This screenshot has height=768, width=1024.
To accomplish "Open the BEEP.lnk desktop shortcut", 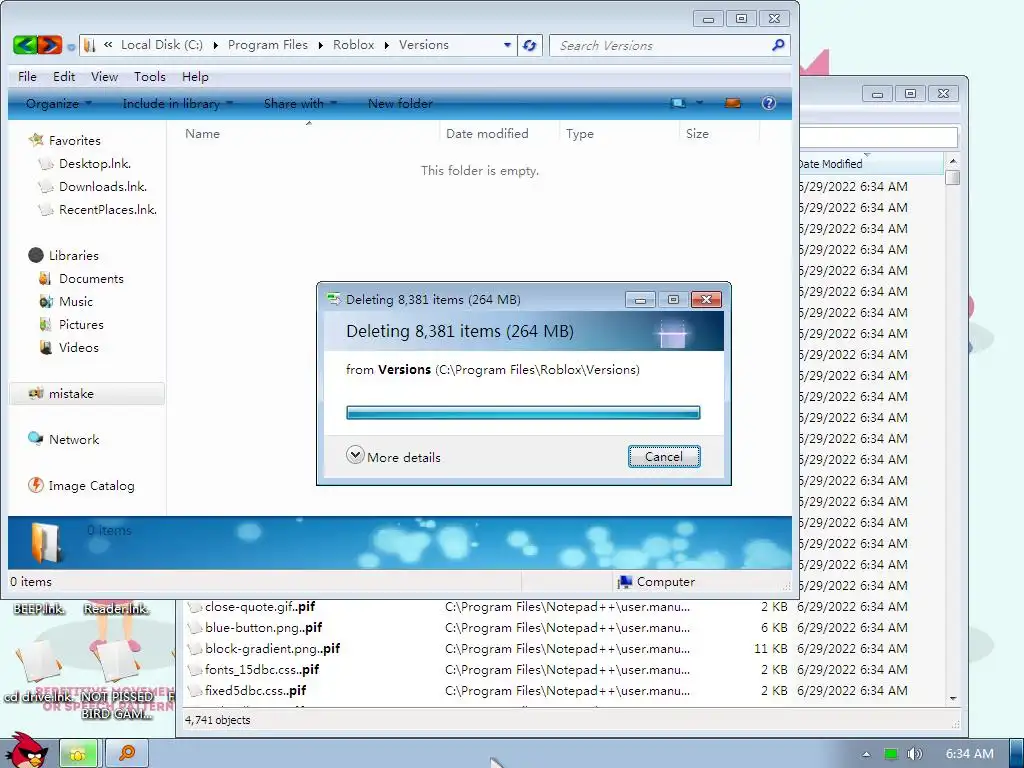I will coord(39,609).
